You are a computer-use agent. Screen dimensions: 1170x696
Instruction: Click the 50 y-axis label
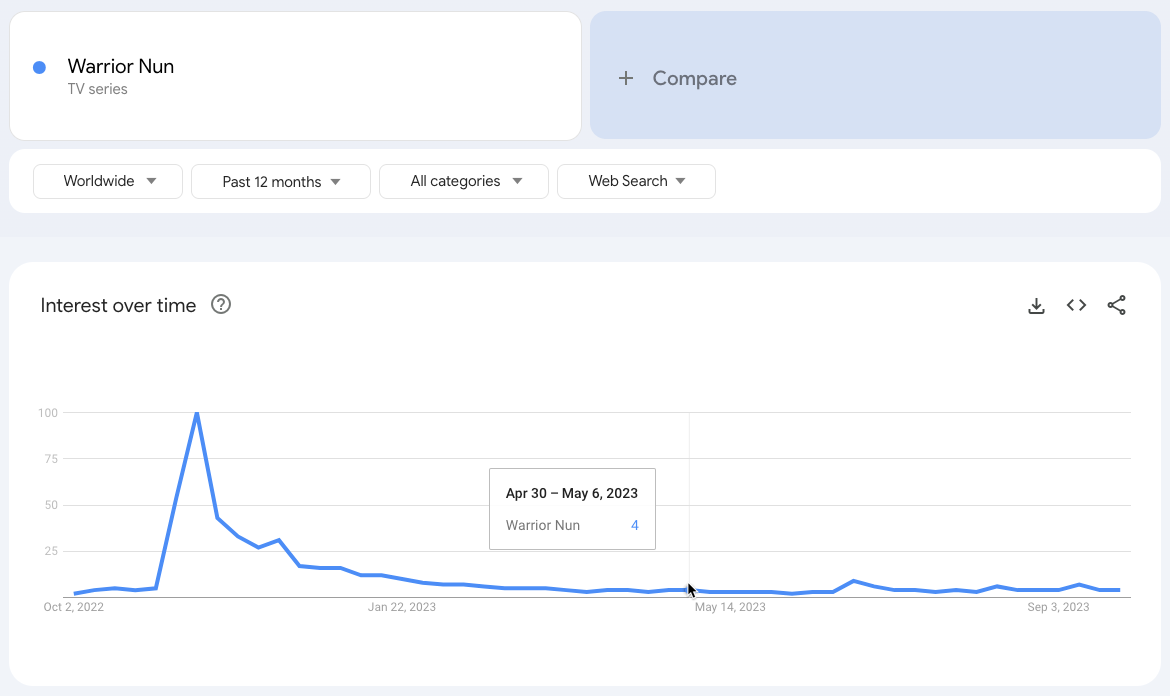point(51,505)
